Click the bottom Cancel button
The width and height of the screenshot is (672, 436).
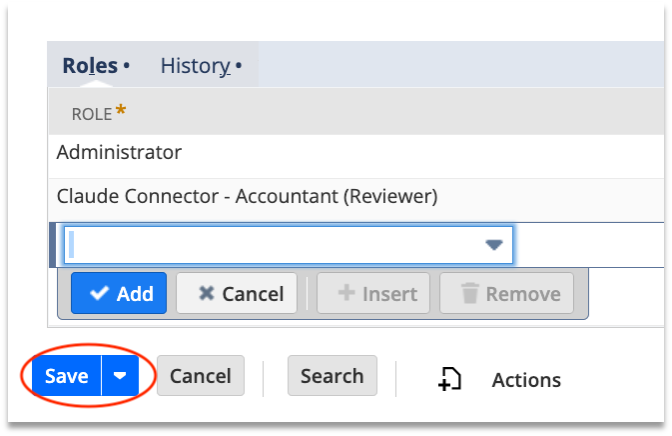pyautogui.click(x=201, y=376)
